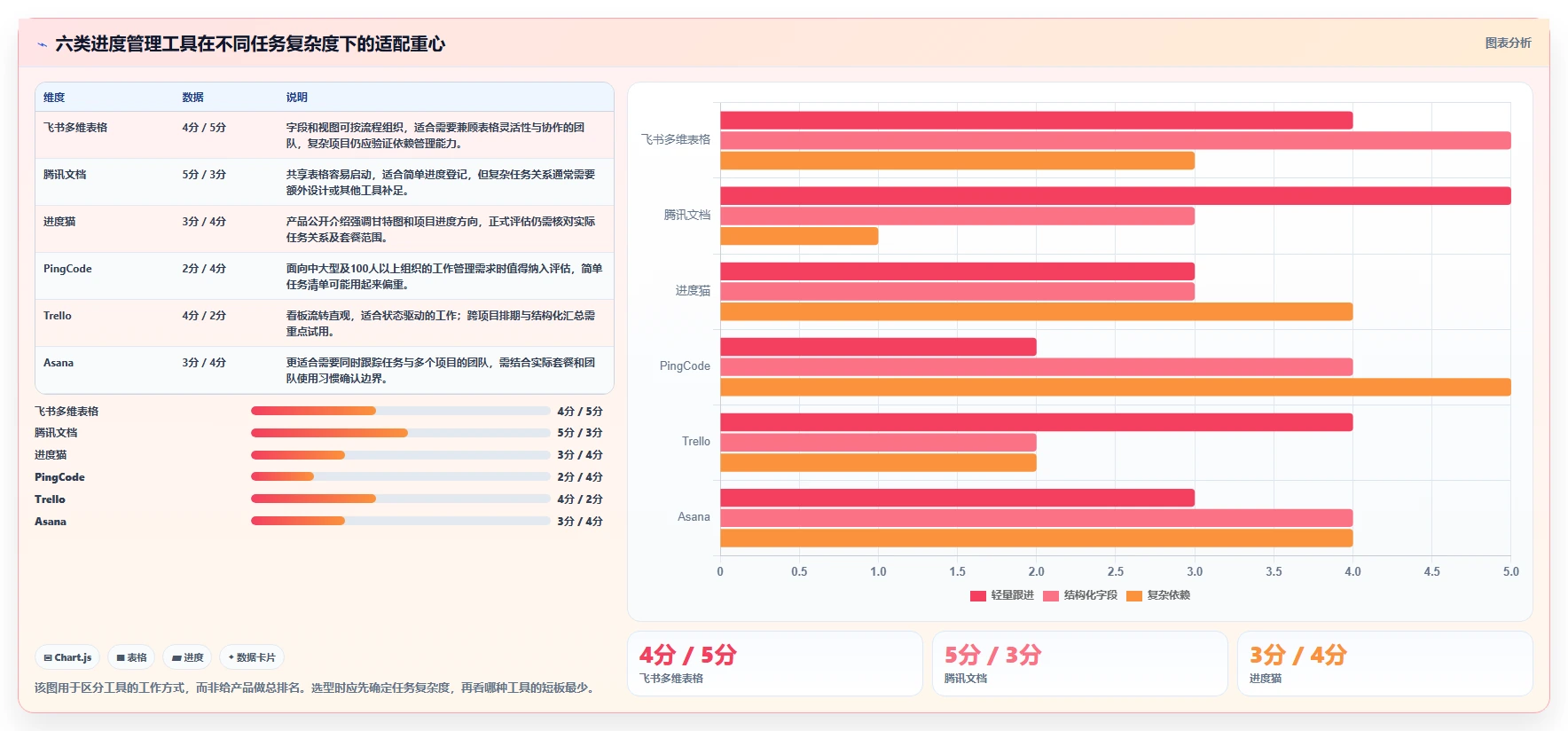Click the 进度猫 progress bar
This screenshot has height=731, width=1568.
[x=401, y=455]
